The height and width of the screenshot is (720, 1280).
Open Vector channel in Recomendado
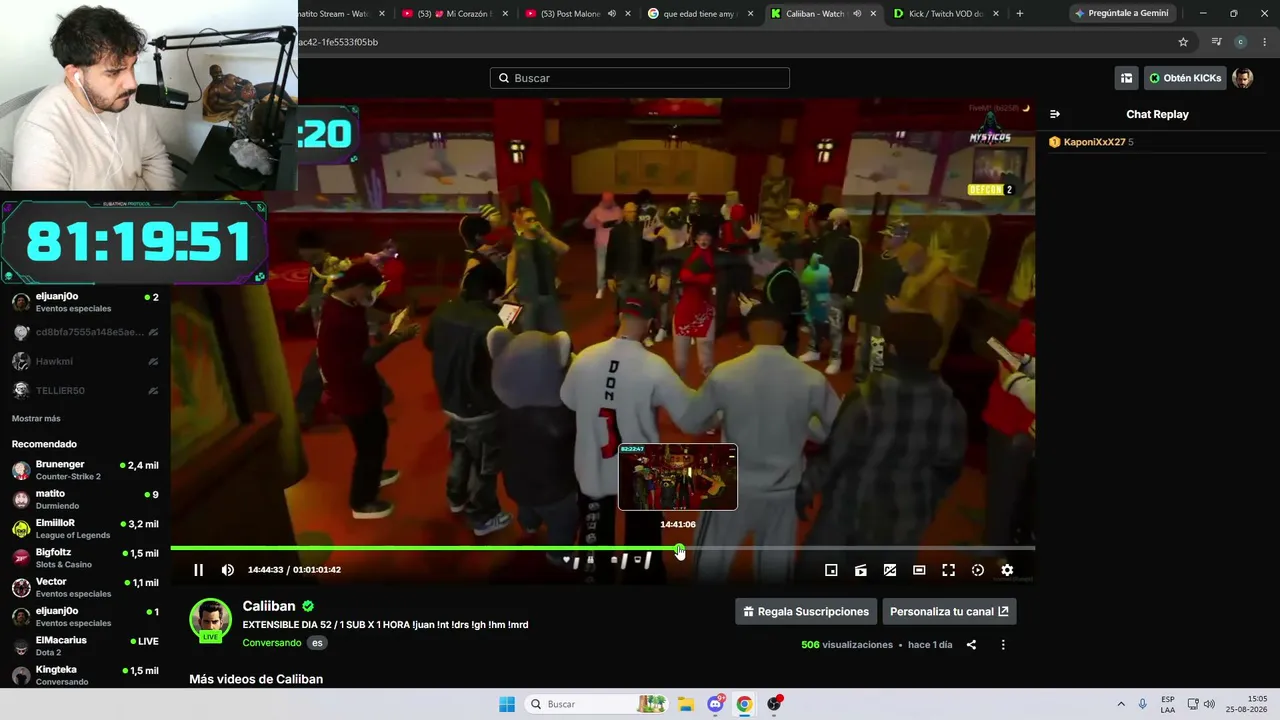tap(85, 587)
